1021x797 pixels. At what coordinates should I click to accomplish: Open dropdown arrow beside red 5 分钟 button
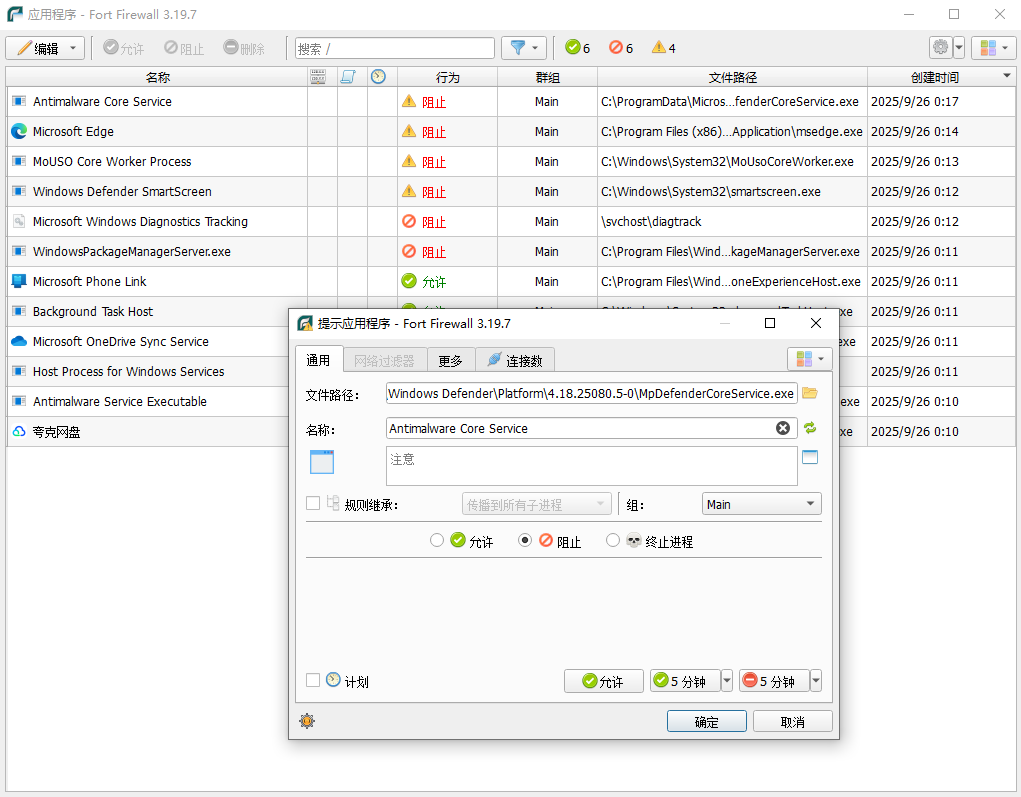816,681
